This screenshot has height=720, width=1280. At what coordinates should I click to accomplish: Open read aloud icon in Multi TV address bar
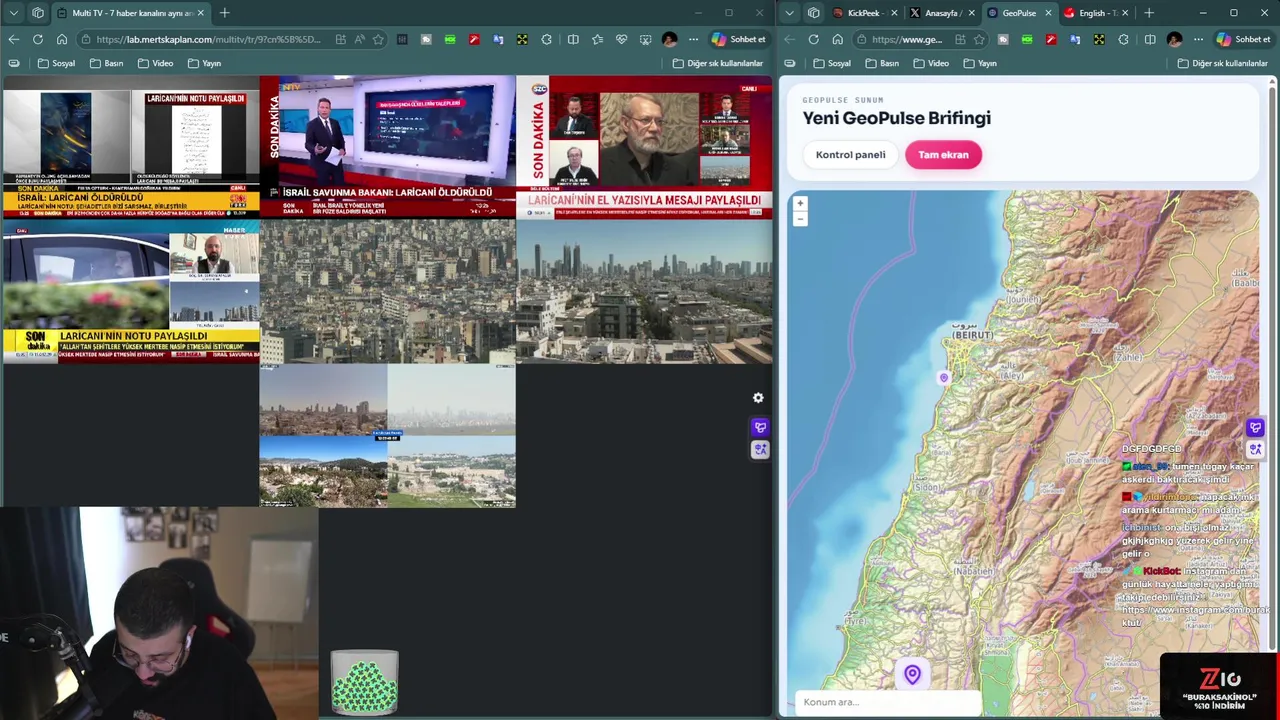pyautogui.click(x=359, y=39)
